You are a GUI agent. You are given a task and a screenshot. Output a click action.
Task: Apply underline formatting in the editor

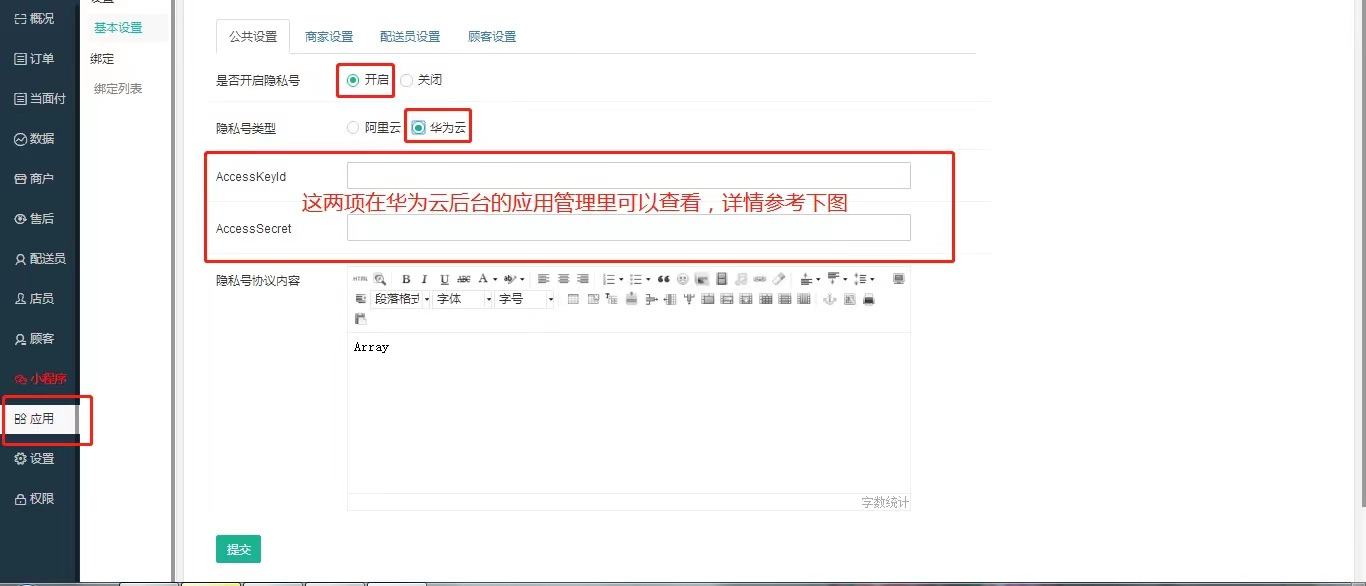point(444,279)
